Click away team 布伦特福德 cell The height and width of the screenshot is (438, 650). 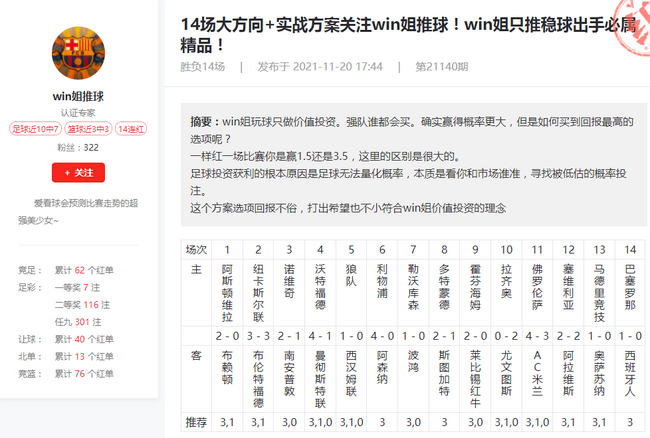click(258, 379)
